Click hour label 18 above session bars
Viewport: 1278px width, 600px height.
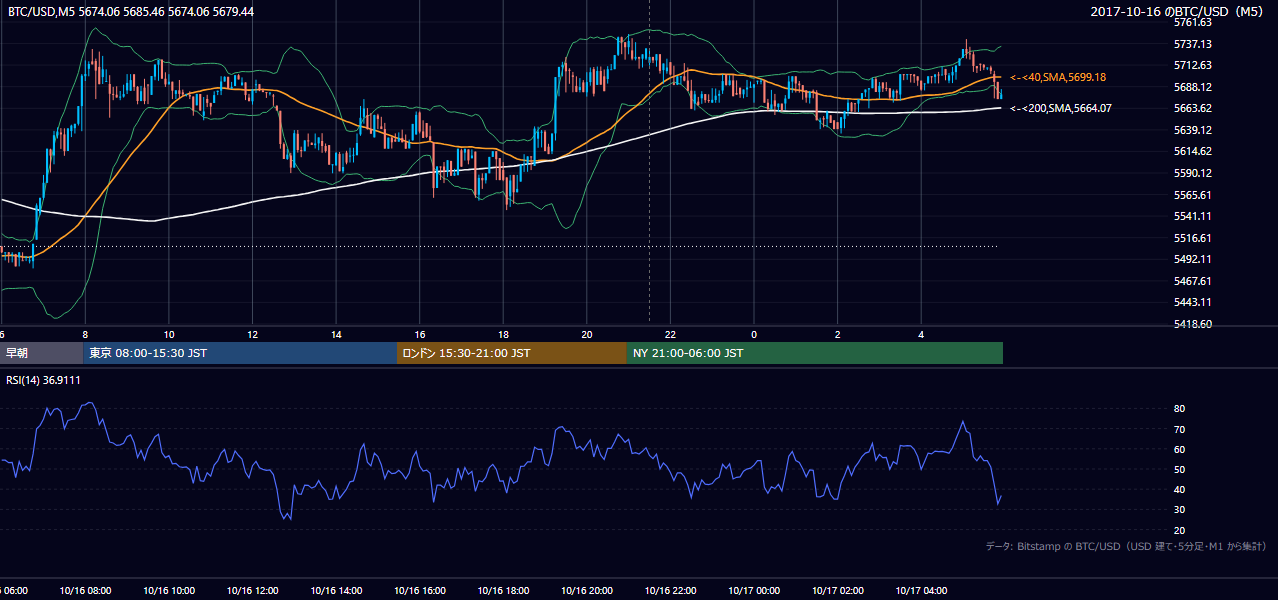pyautogui.click(x=503, y=334)
